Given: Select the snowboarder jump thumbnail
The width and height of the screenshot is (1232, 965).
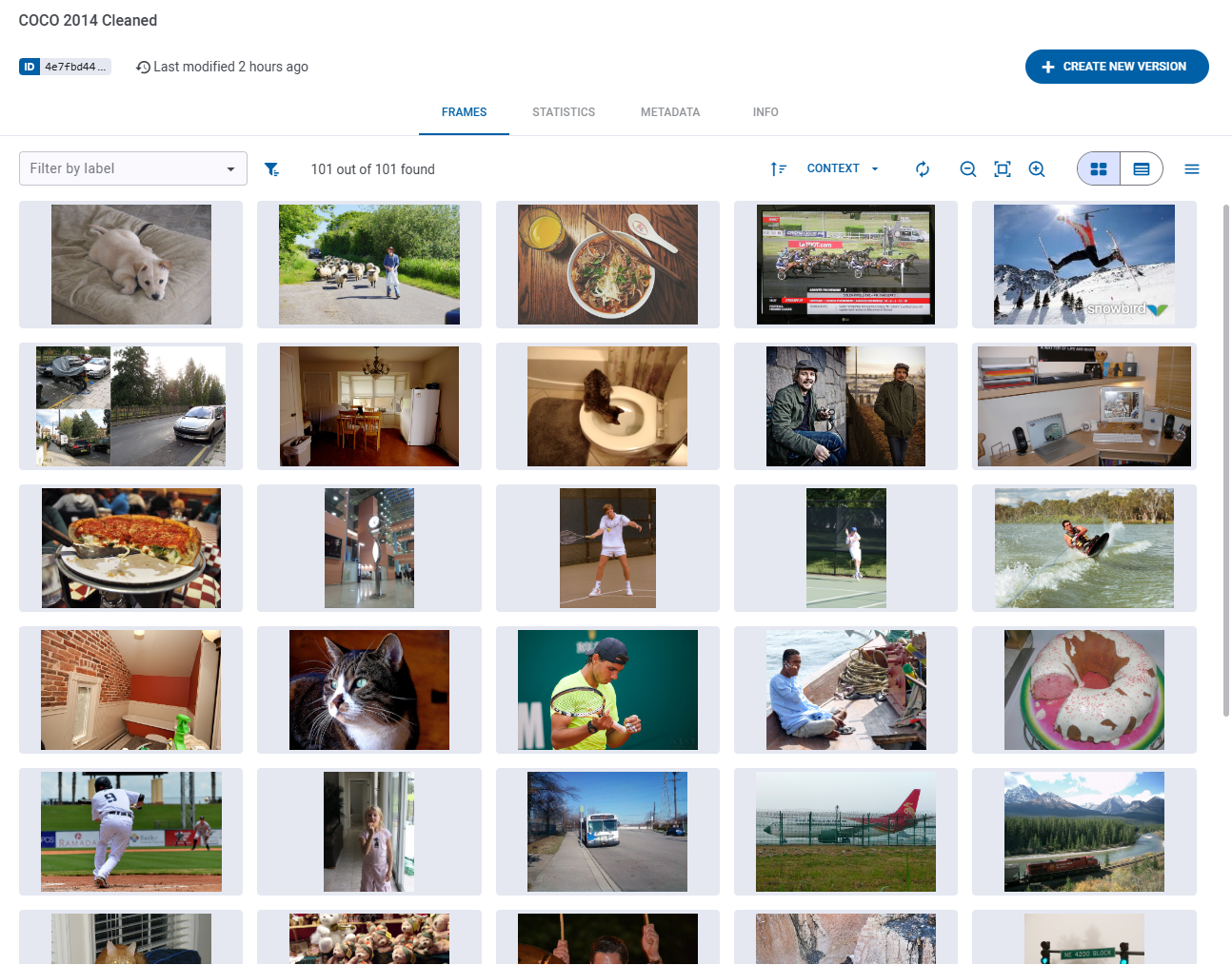Looking at the screenshot, I should coord(1083,264).
